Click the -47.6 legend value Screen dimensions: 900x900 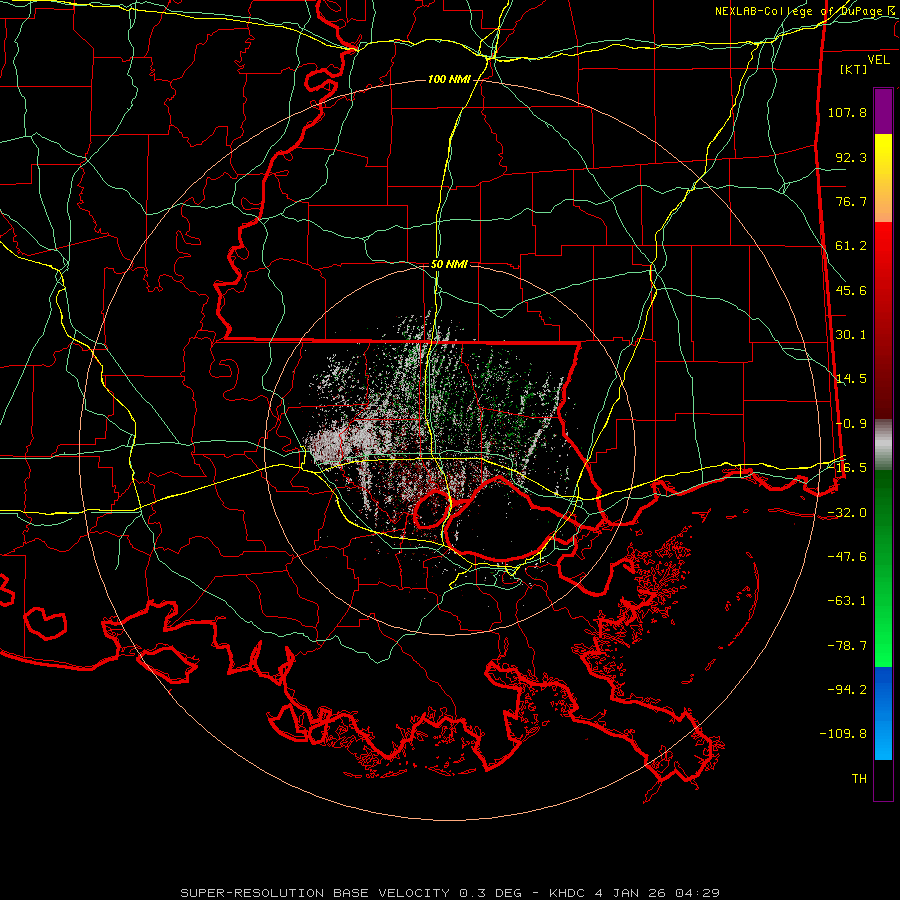click(847, 557)
